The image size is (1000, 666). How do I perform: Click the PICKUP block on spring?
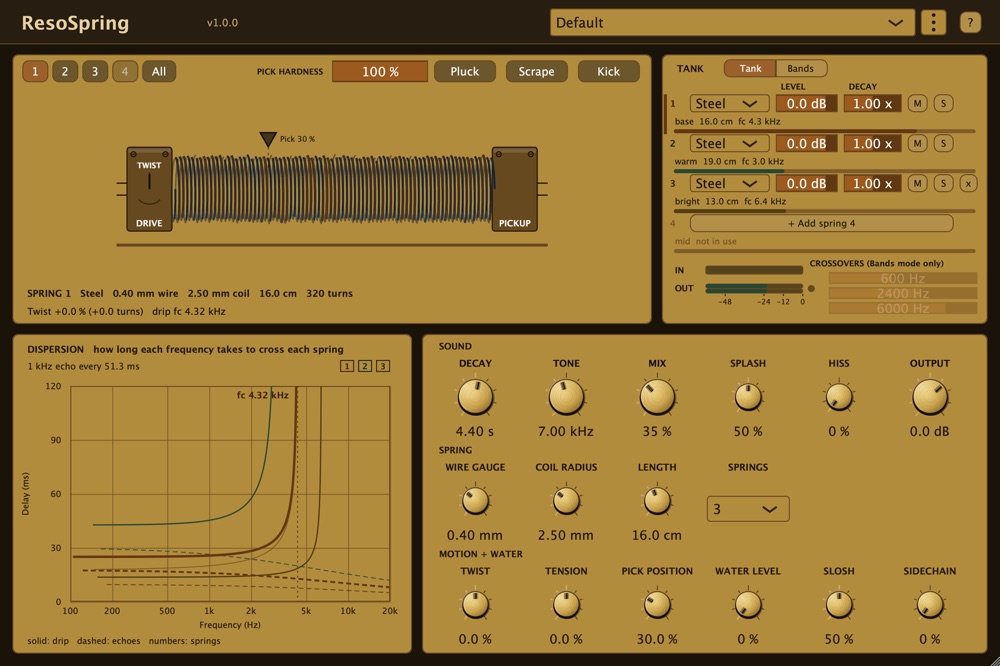point(514,189)
